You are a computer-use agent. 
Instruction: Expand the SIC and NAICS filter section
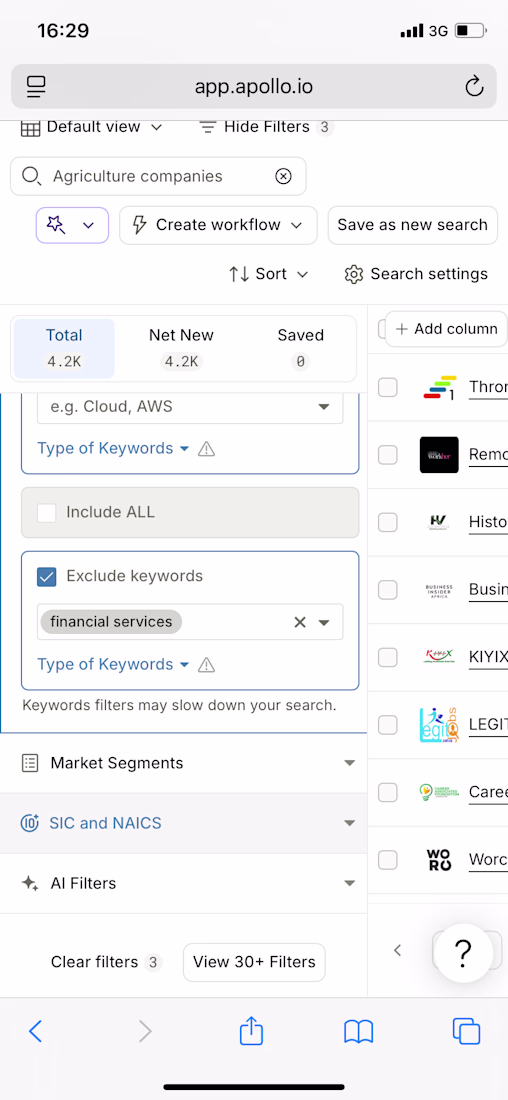coord(184,824)
